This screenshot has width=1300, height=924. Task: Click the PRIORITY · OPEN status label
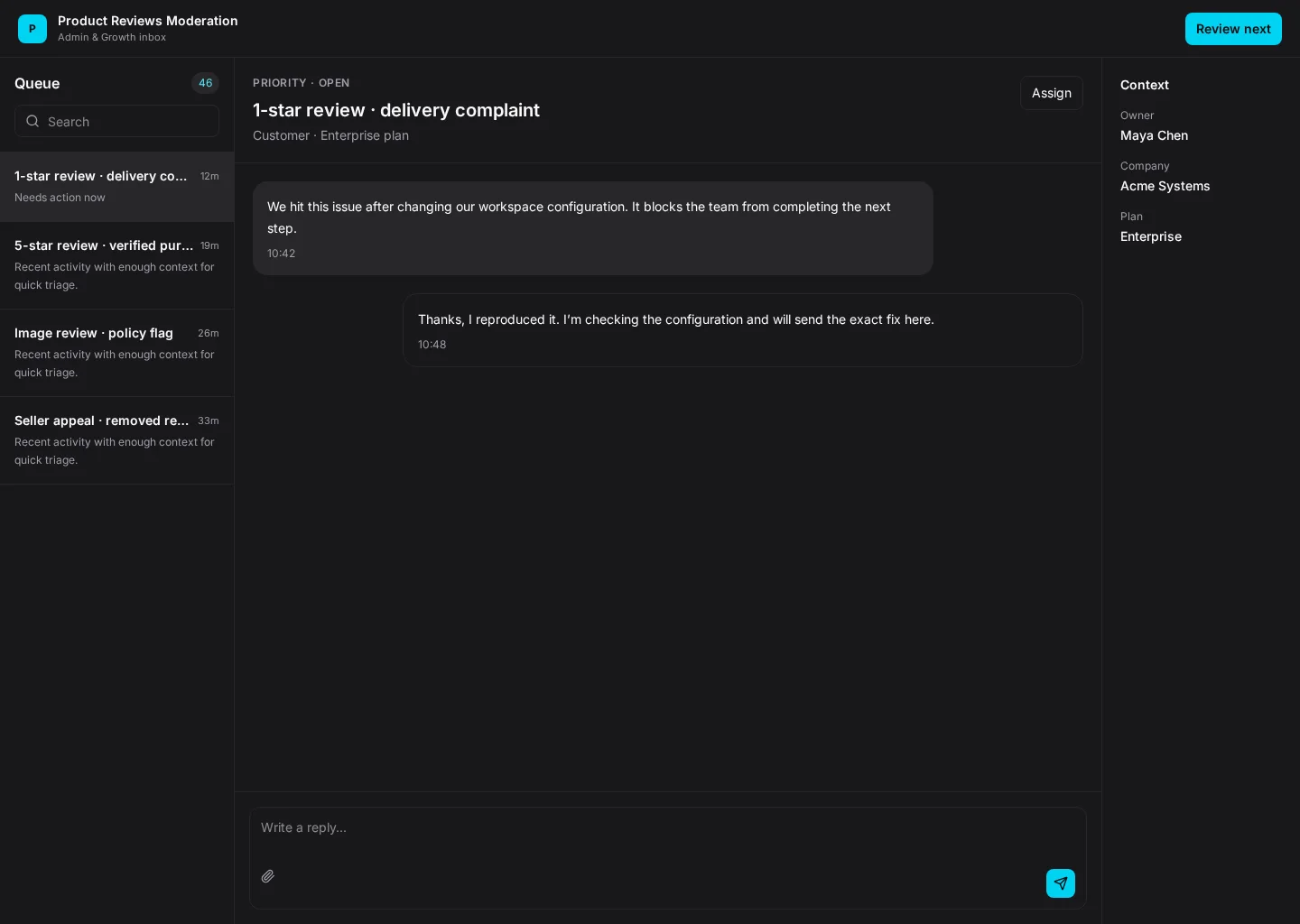[x=302, y=83]
